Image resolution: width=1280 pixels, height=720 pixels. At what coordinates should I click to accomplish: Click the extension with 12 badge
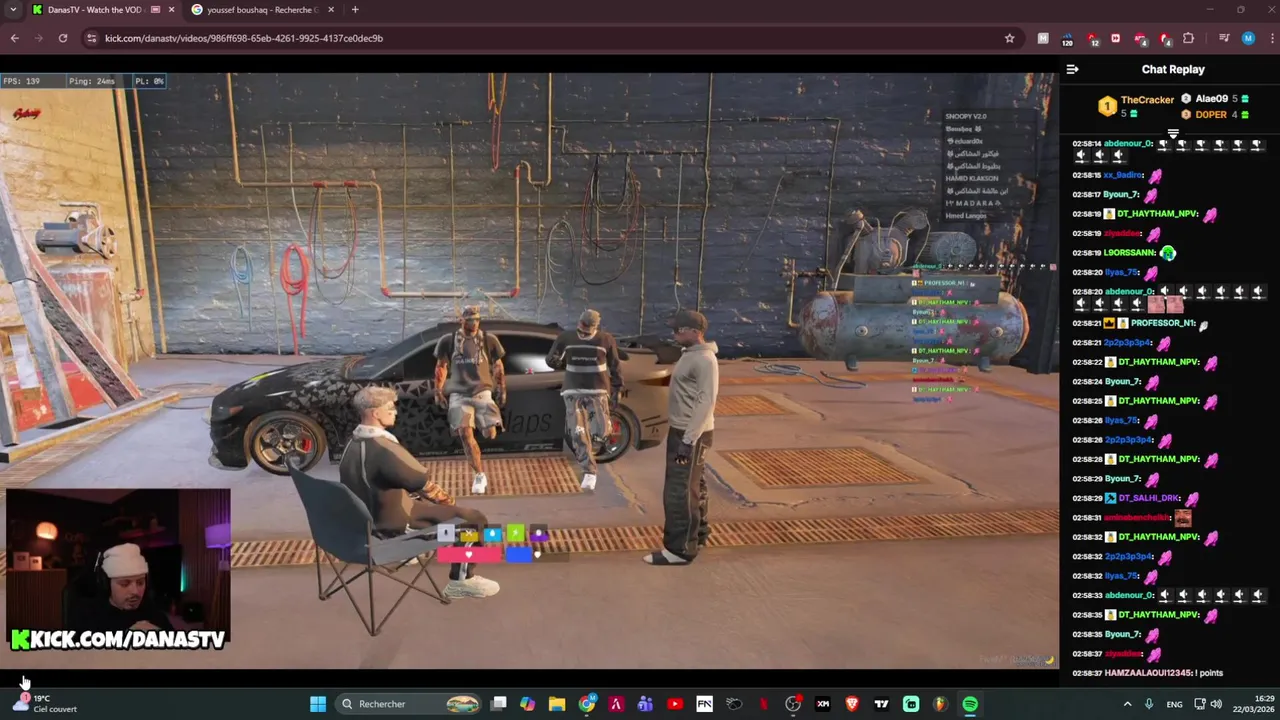(1092, 39)
